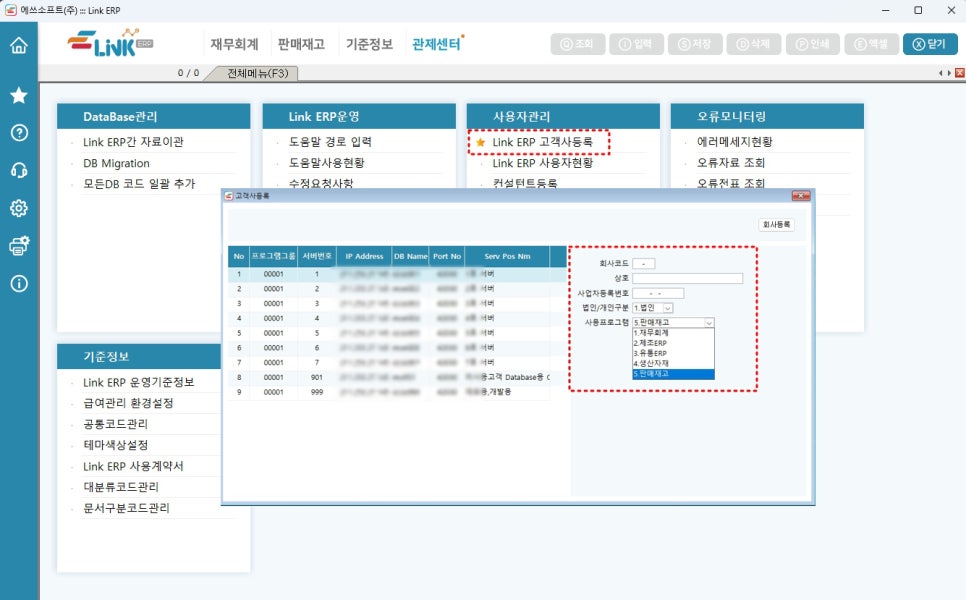Open 문서구분코드관리 link

coord(126,508)
